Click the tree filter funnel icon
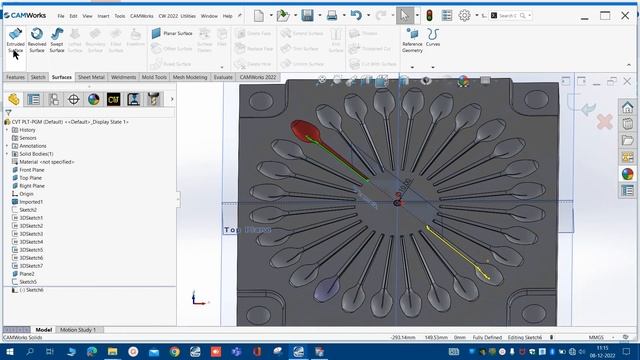The image size is (640, 360). coord(8,113)
